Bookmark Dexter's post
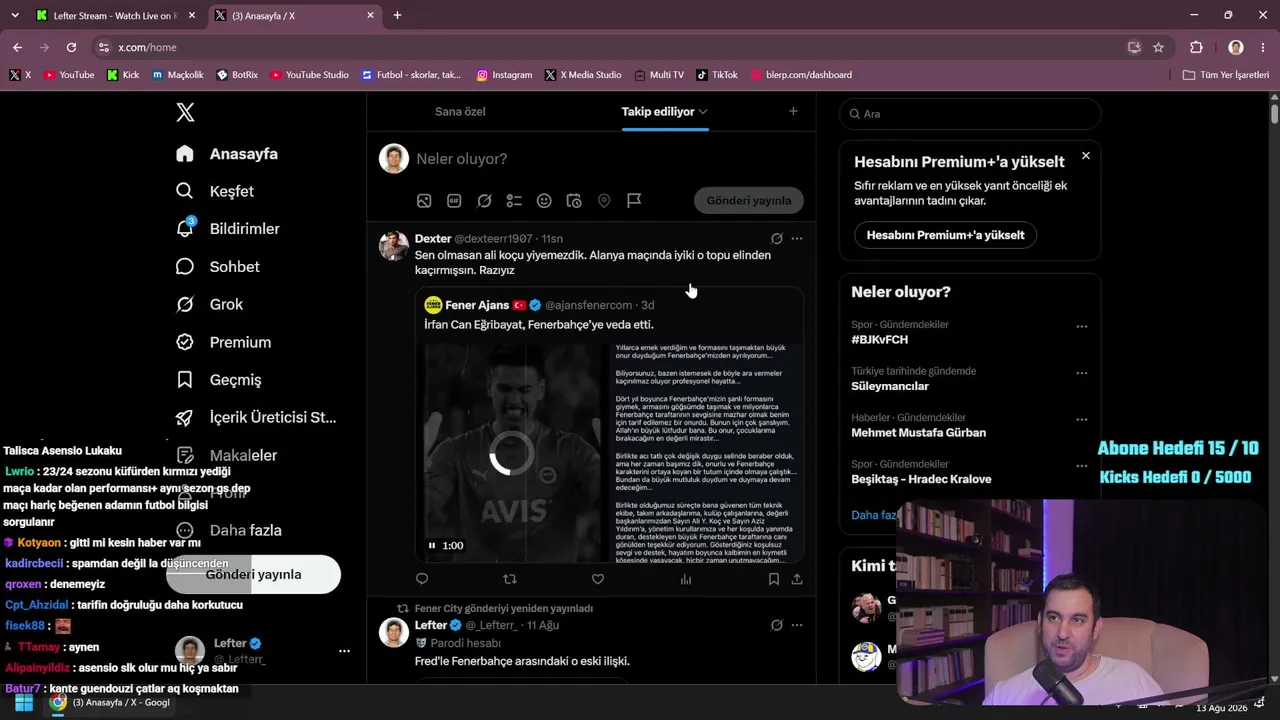The width and height of the screenshot is (1280, 720). [774, 579]
